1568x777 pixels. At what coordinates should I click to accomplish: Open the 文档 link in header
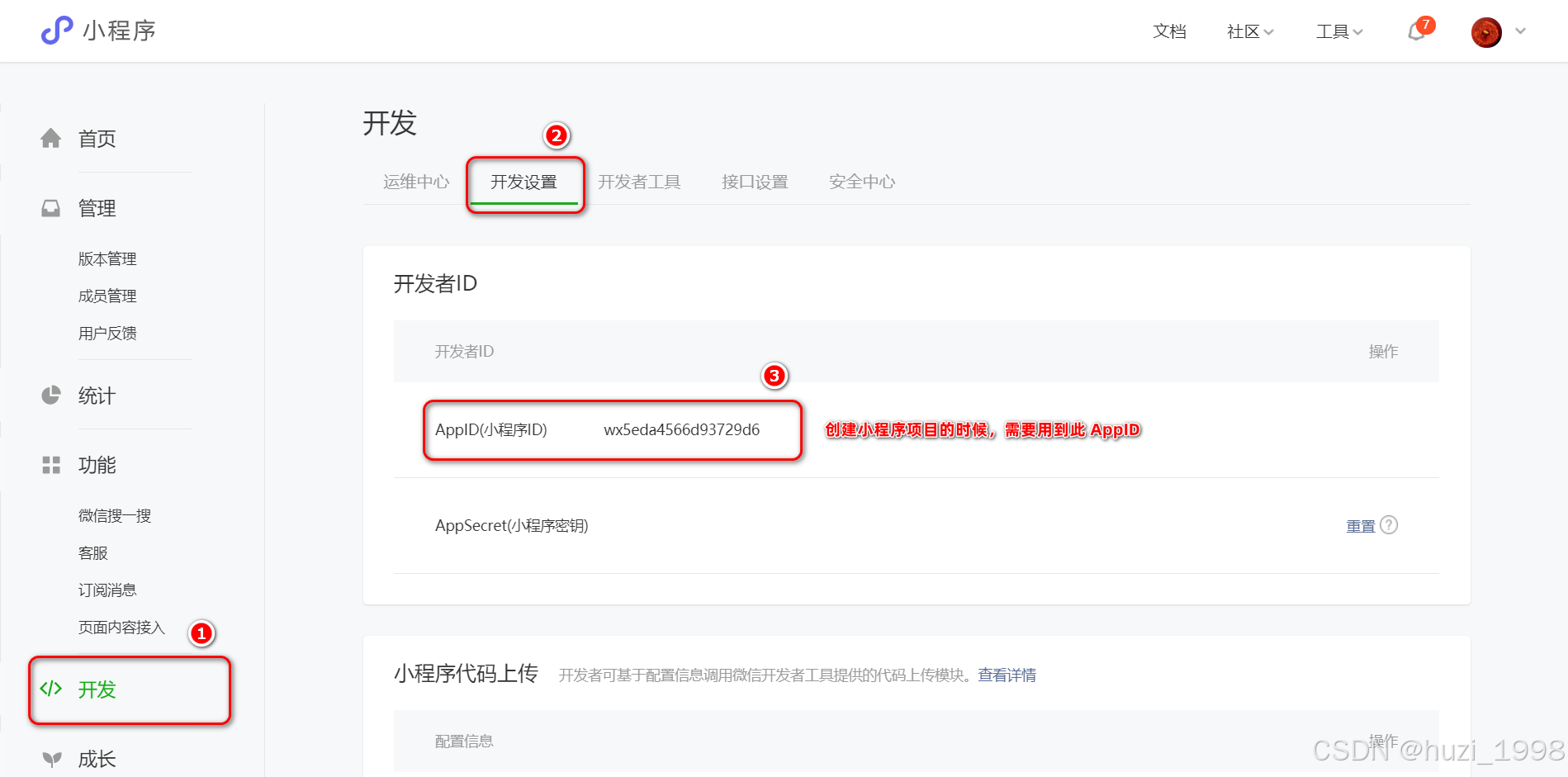click(x=1169, y=31)
